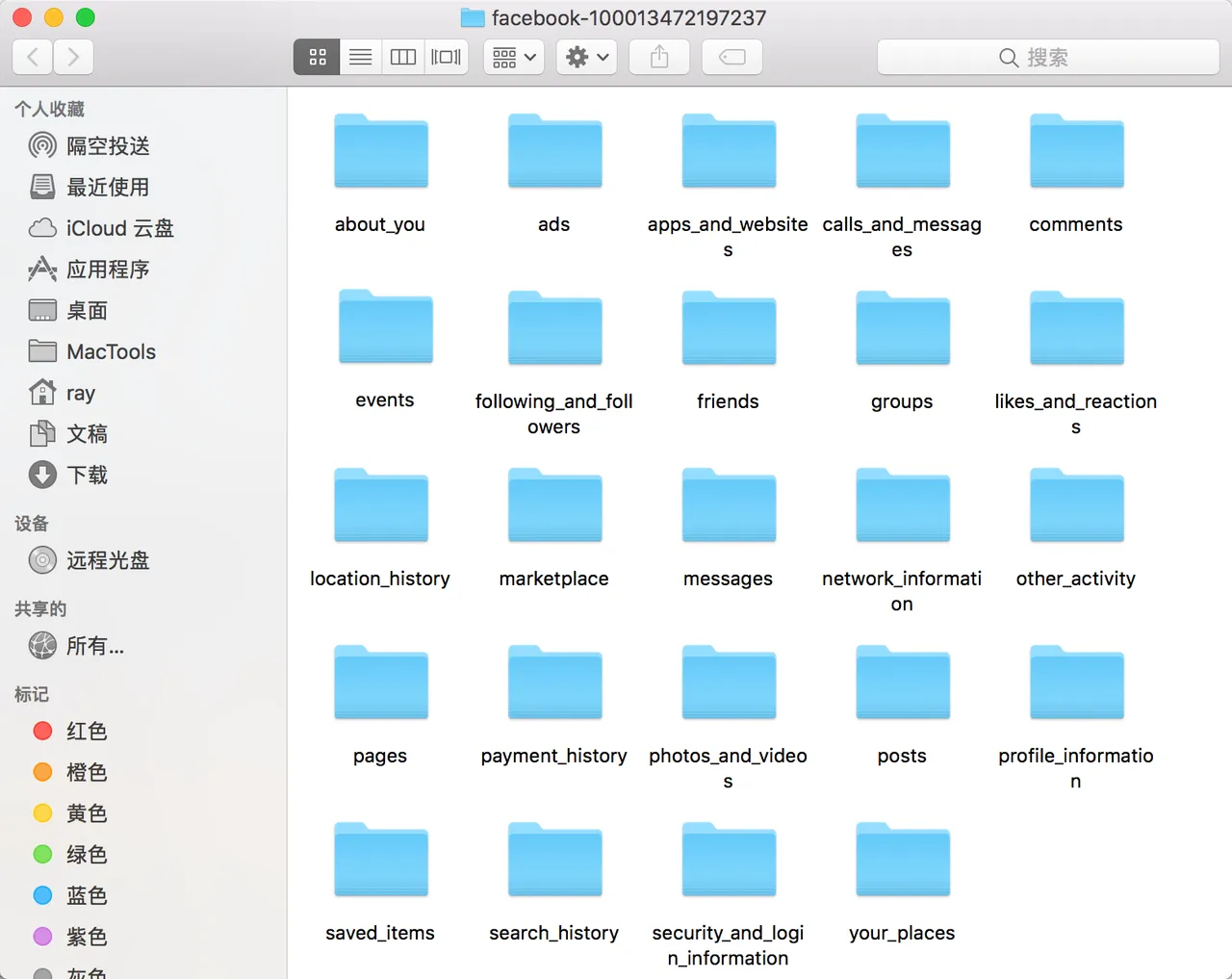
Task: Switch to icon view mode
Action: tap(318, 58)
